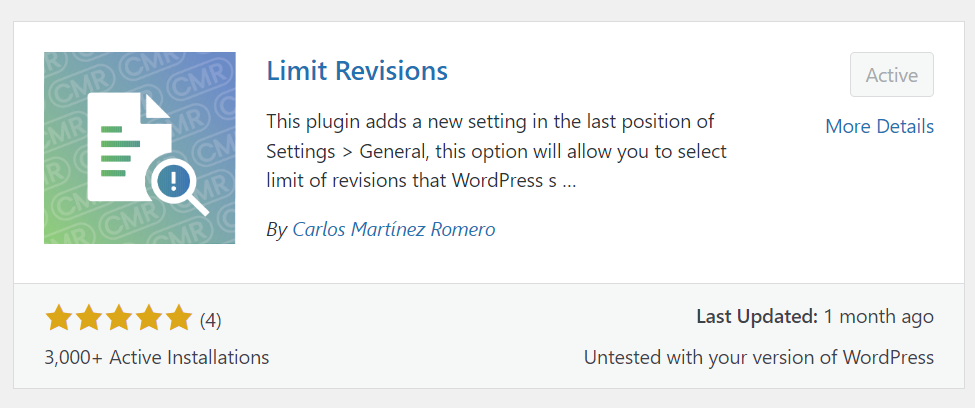Click the plugin description paragraph
The width and height of the screenshot is (975, 408).
[x=497, y=151]
